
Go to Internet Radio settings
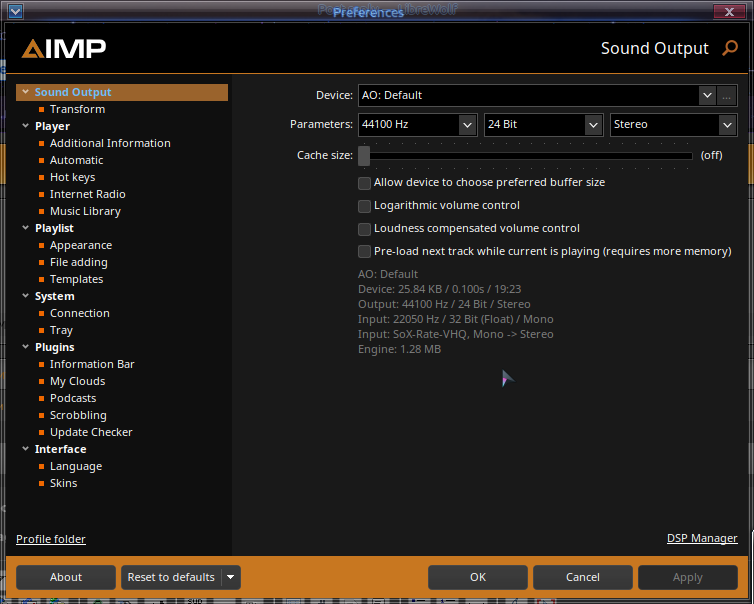87,194
